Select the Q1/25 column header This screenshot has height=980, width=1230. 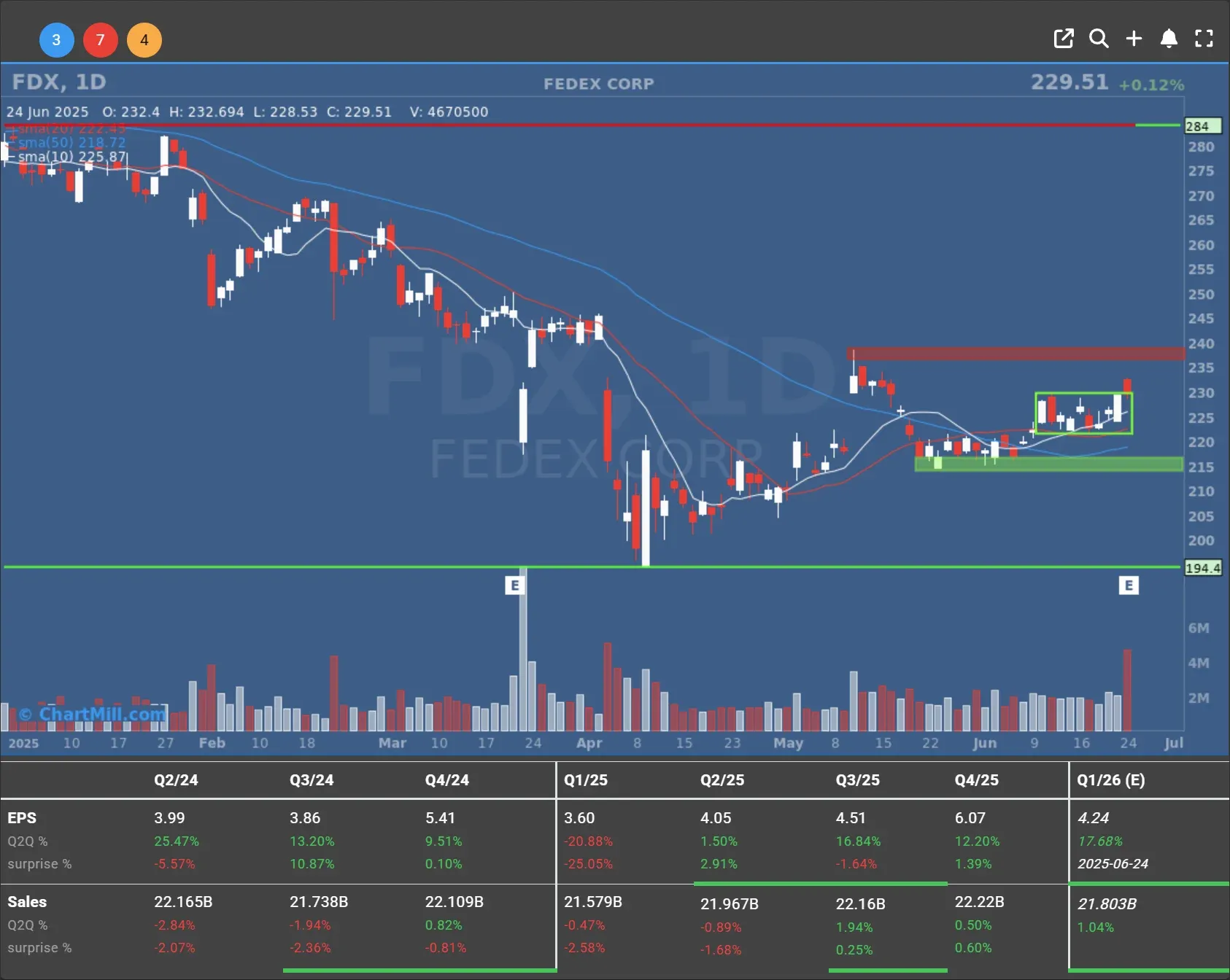click(586, 780)
